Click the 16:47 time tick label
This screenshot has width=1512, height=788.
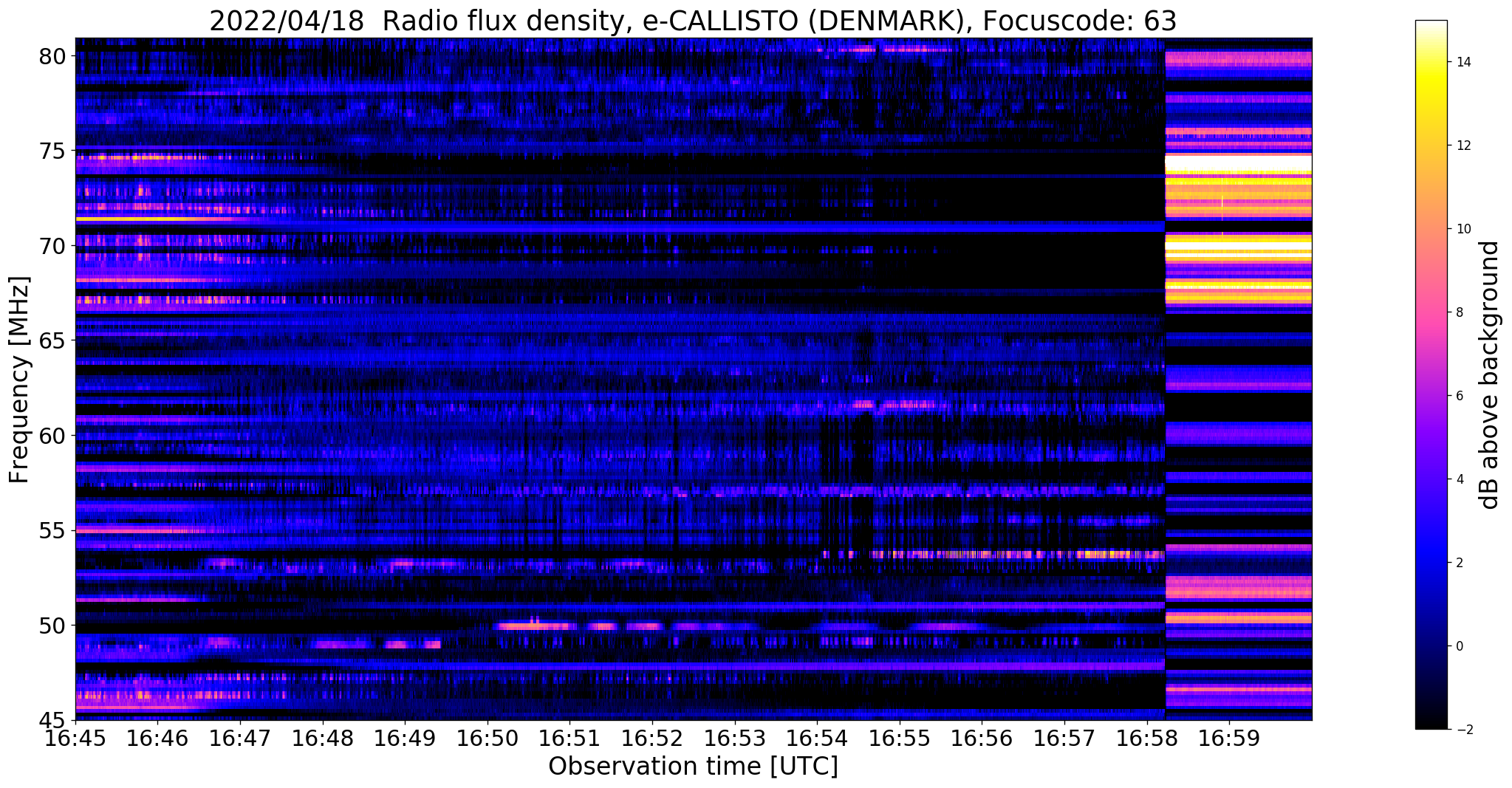point(239,738)
